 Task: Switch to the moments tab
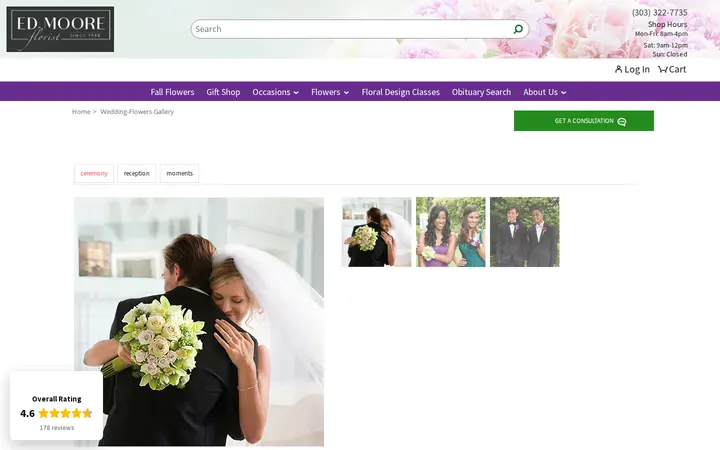click(x=180, y=174)
